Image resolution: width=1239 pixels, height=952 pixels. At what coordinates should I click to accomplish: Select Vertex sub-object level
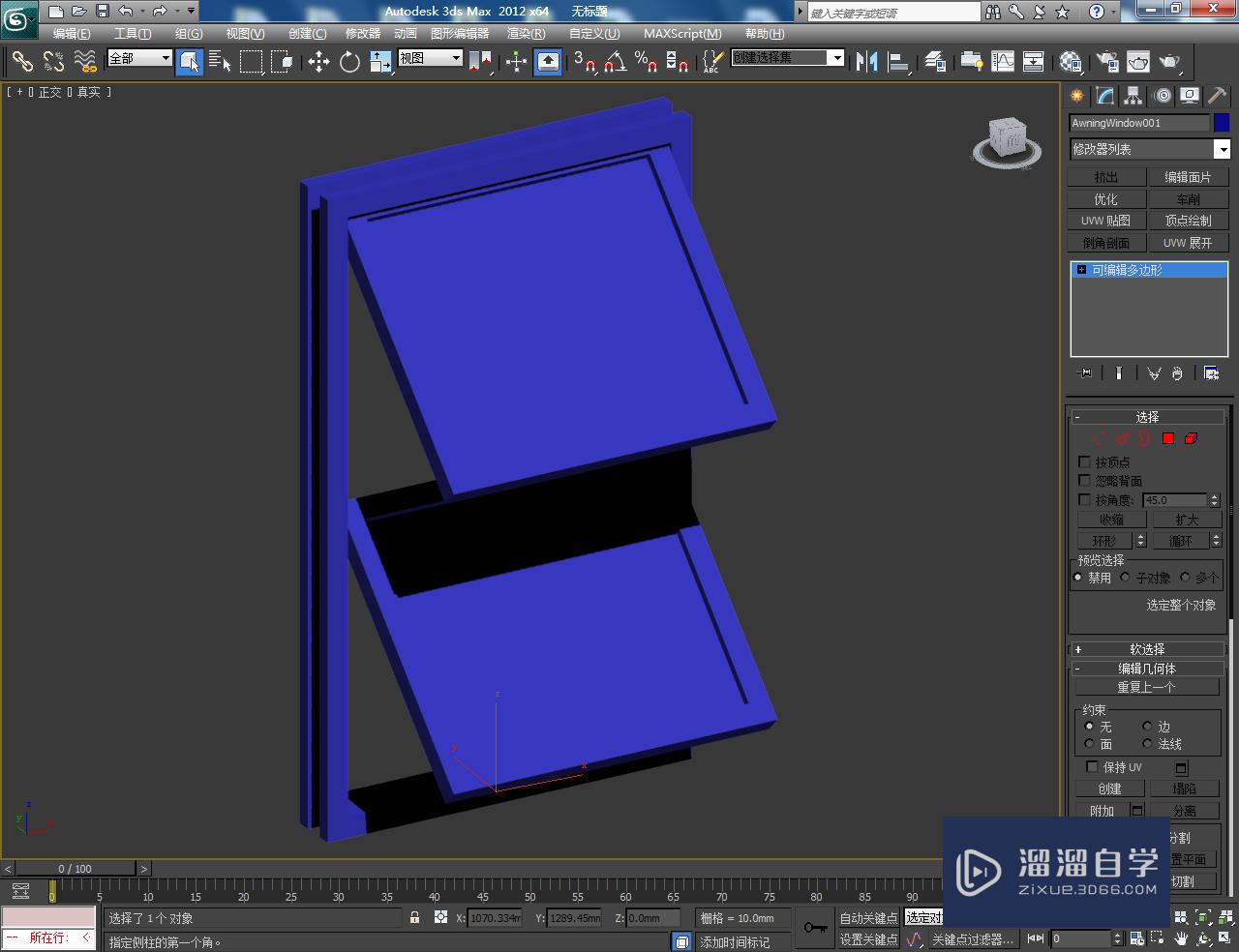1099,438
